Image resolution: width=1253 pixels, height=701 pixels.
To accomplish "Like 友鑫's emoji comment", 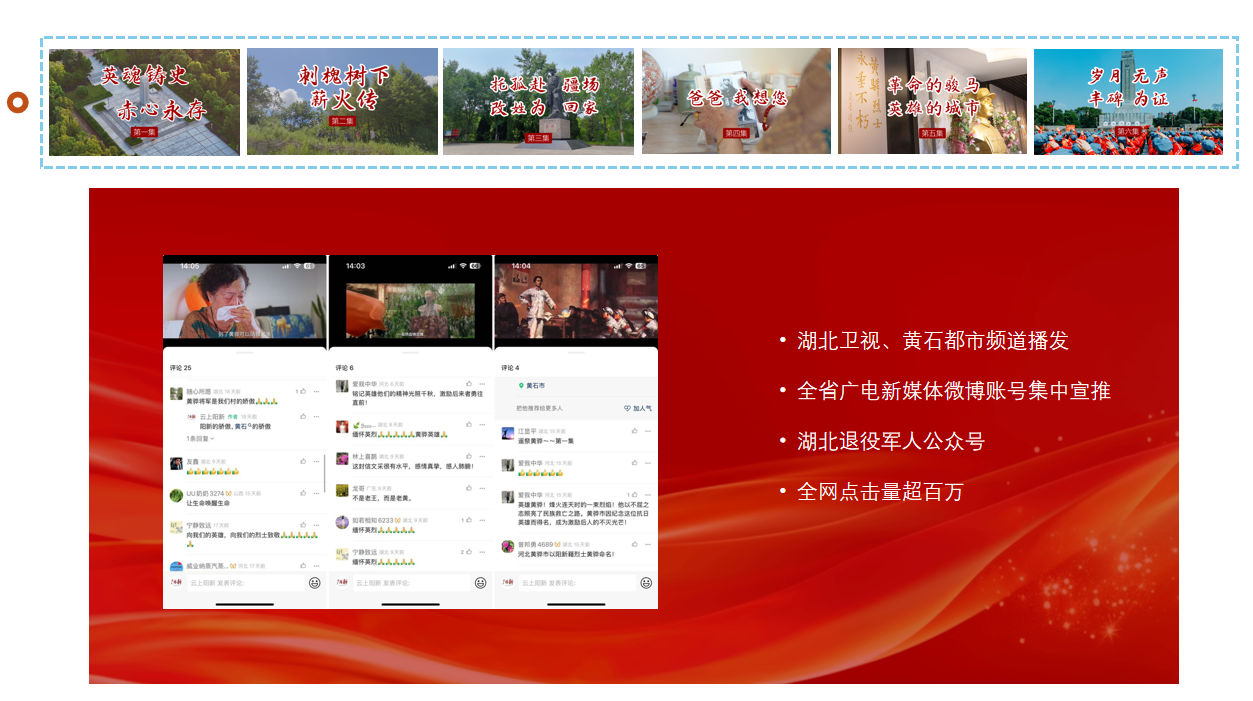I will click(303, 461).
